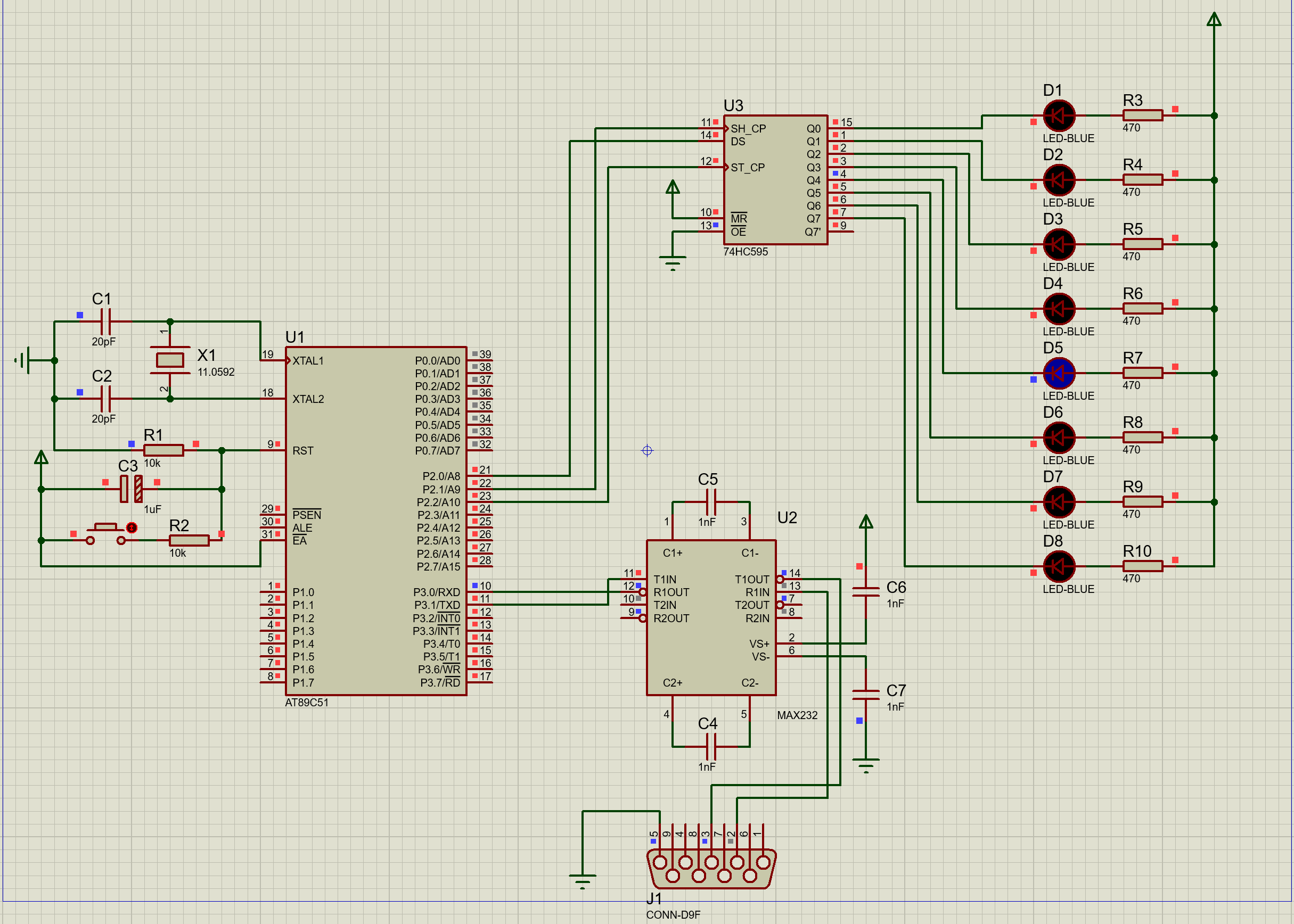Click the polarized capacitor C3 symbol
The image size is (1294, 924).
[x=132, y=489]
